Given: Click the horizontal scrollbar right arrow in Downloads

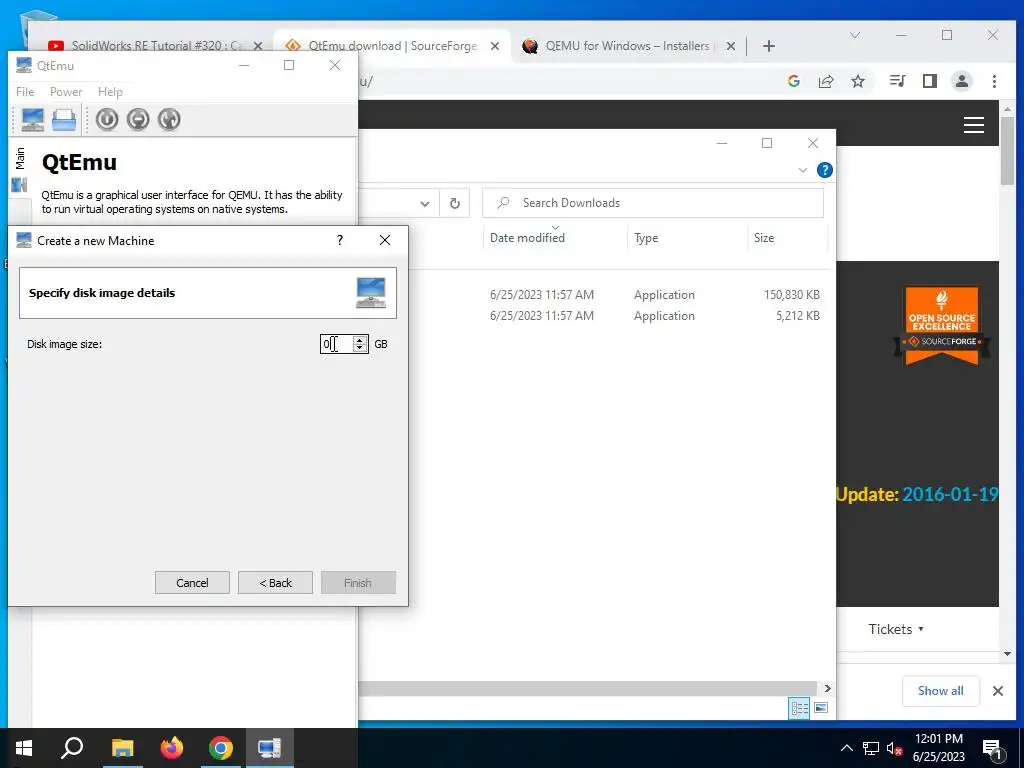Looking at the screenshot, I should tap(827, 688).
